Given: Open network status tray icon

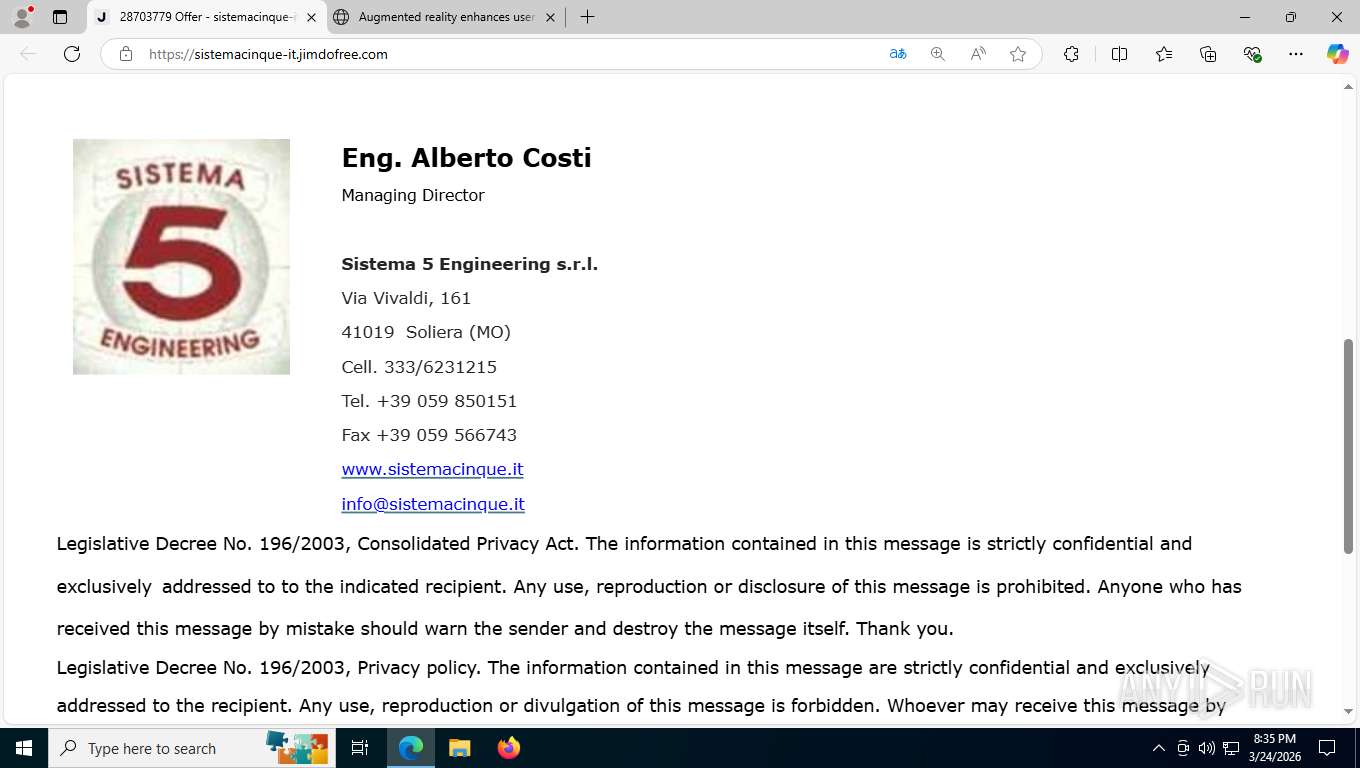Looking at the screenshot, I should click(x=1231, y=748).
